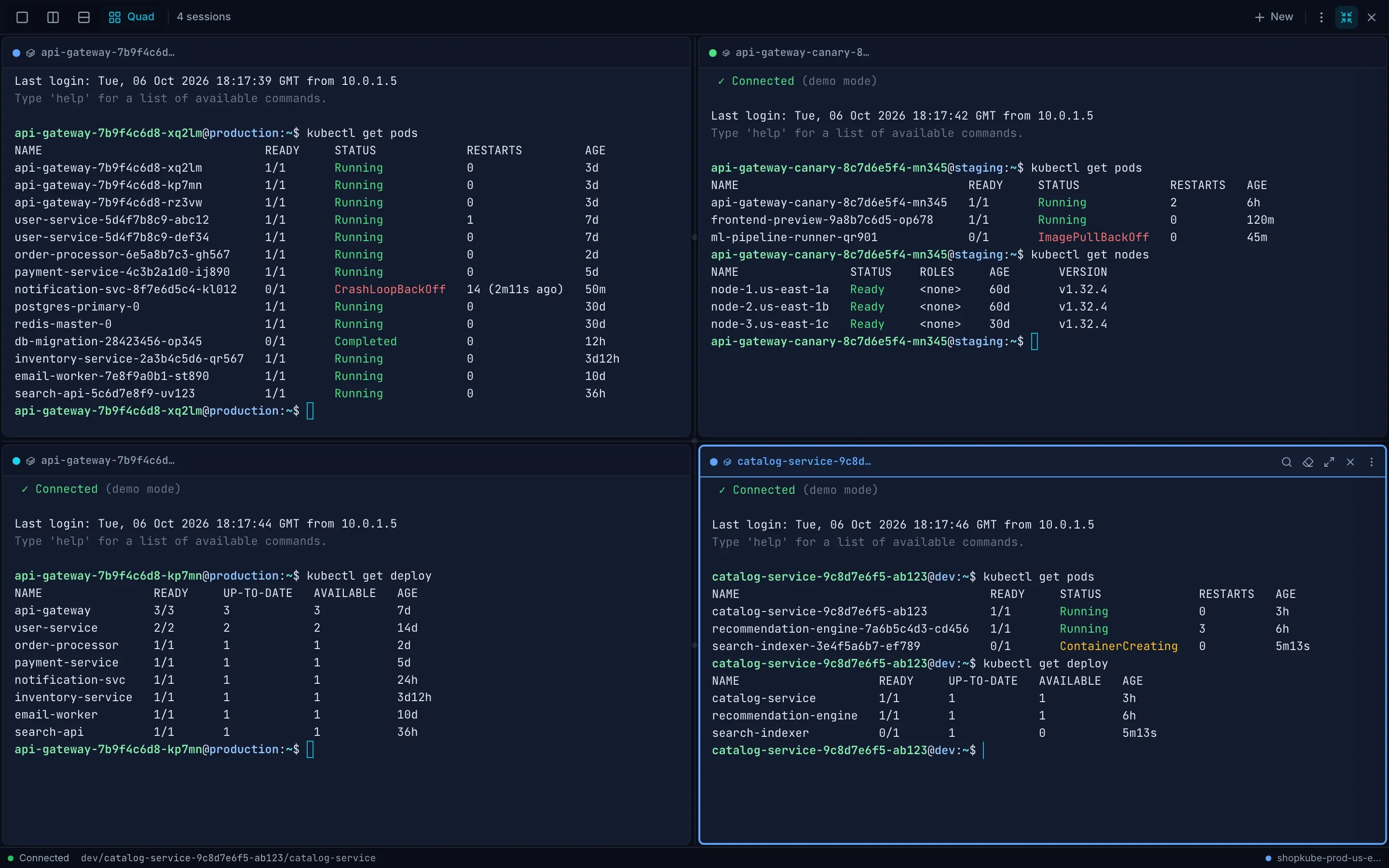Select the top-left api-gateway-7b9f4c6d… pane title
The width and height of the screenshot is (1389, 868).
click(x=108, y=53)
